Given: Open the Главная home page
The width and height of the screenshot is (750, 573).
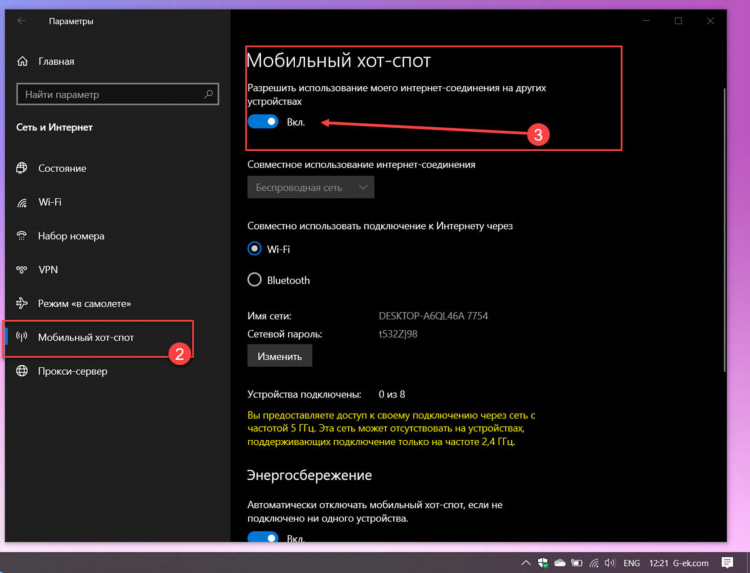Looking at the screenshot, I should (46, 61).
